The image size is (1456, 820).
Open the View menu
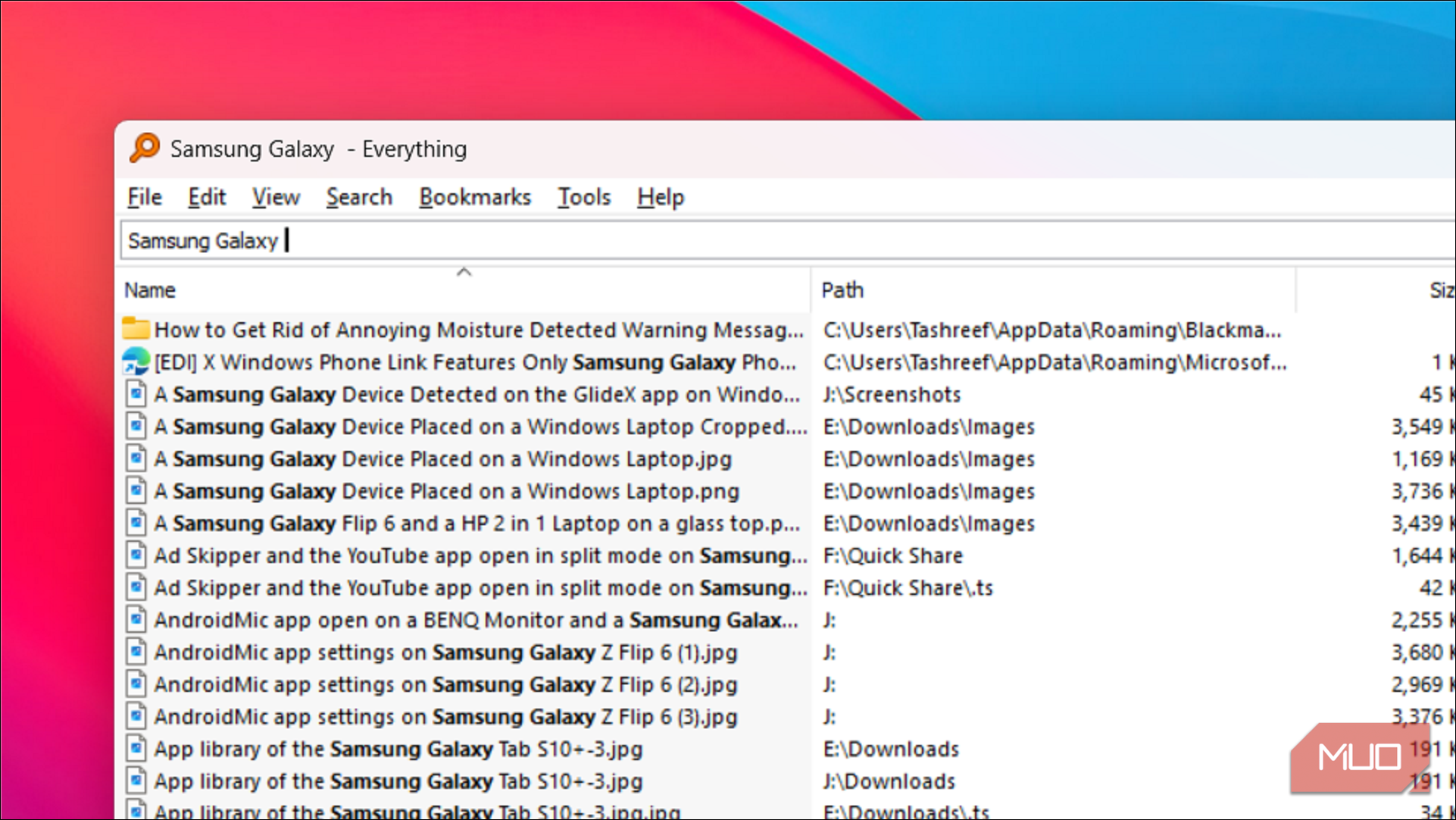tap(276, 197)
